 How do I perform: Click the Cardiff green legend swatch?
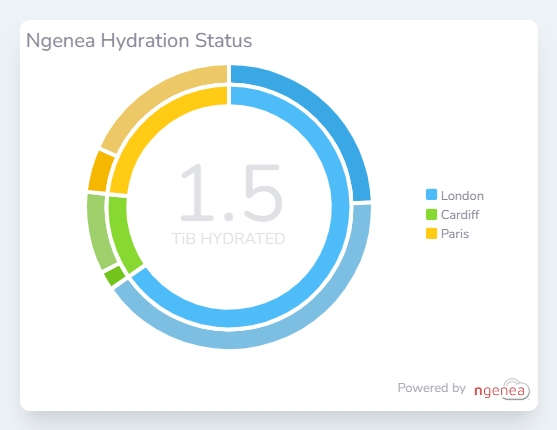431,214
